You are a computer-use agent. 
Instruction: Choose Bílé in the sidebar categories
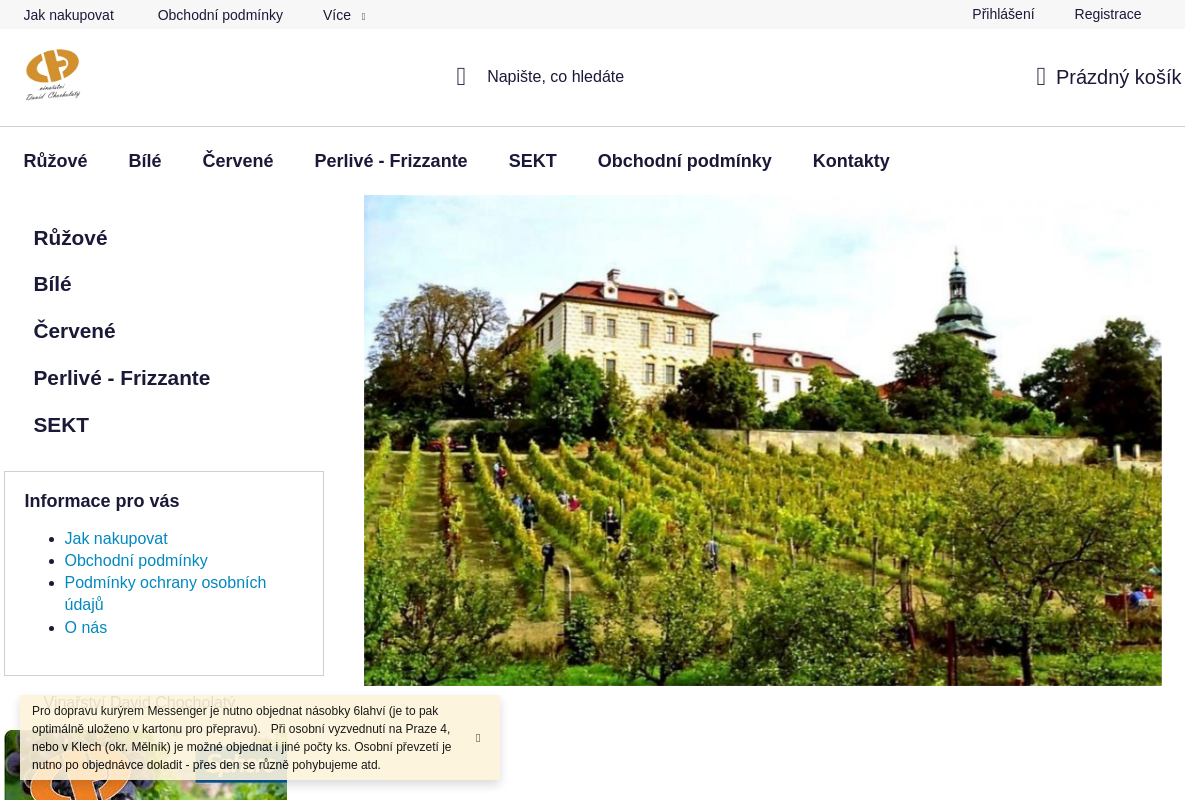tap(52, 284)
